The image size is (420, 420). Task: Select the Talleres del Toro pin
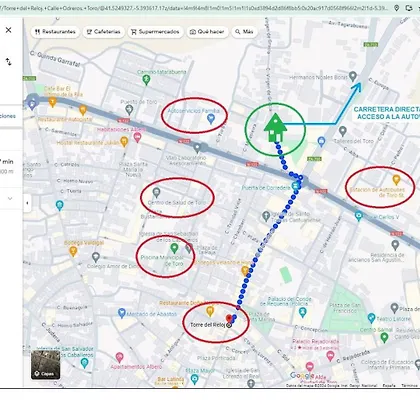coord(343,131)
